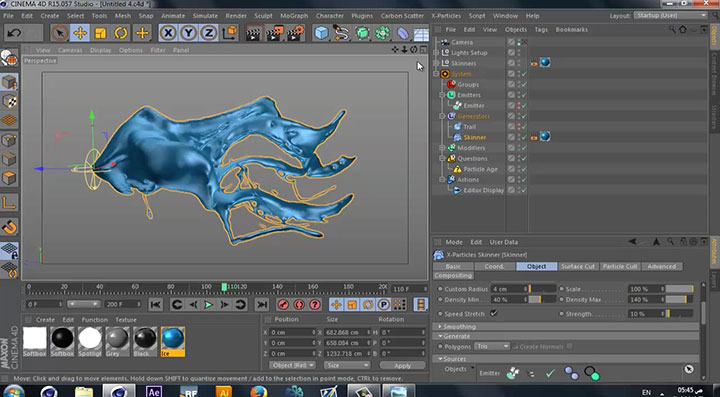Enable Snap magnet icon
720x397 pixels.
[9, 227]
